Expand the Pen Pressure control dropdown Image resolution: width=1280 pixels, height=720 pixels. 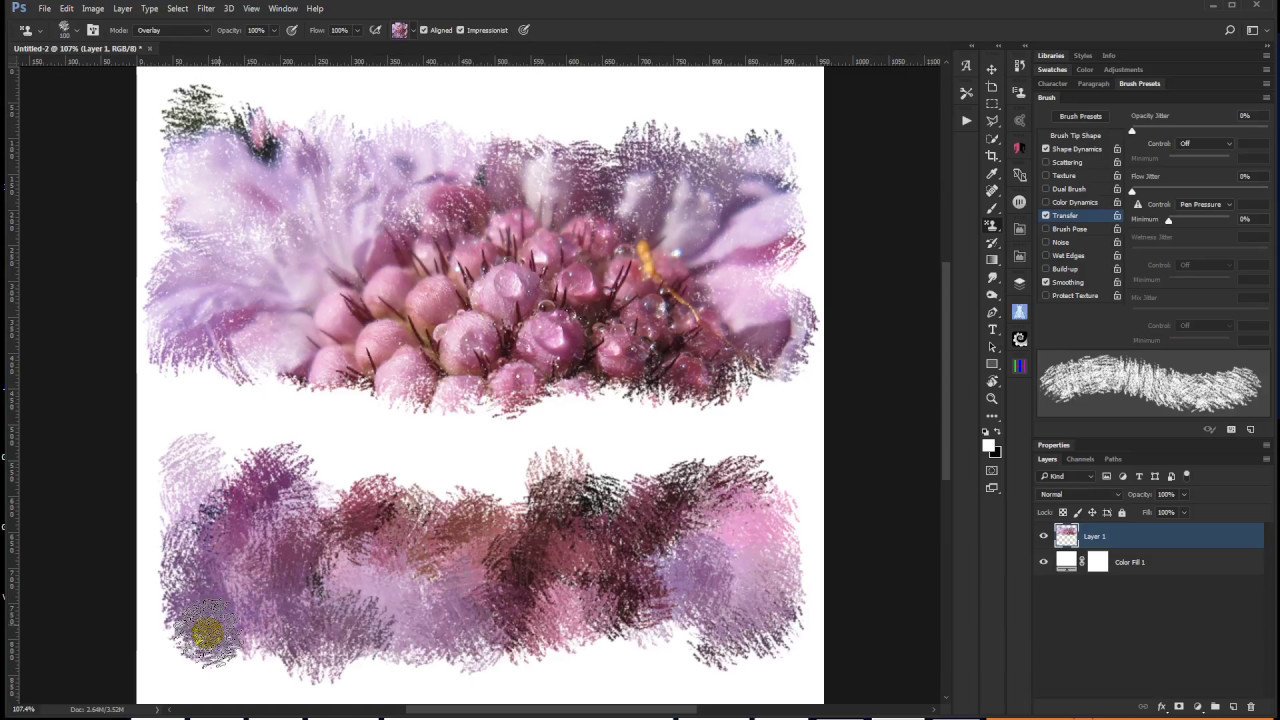click(1205, 204)
